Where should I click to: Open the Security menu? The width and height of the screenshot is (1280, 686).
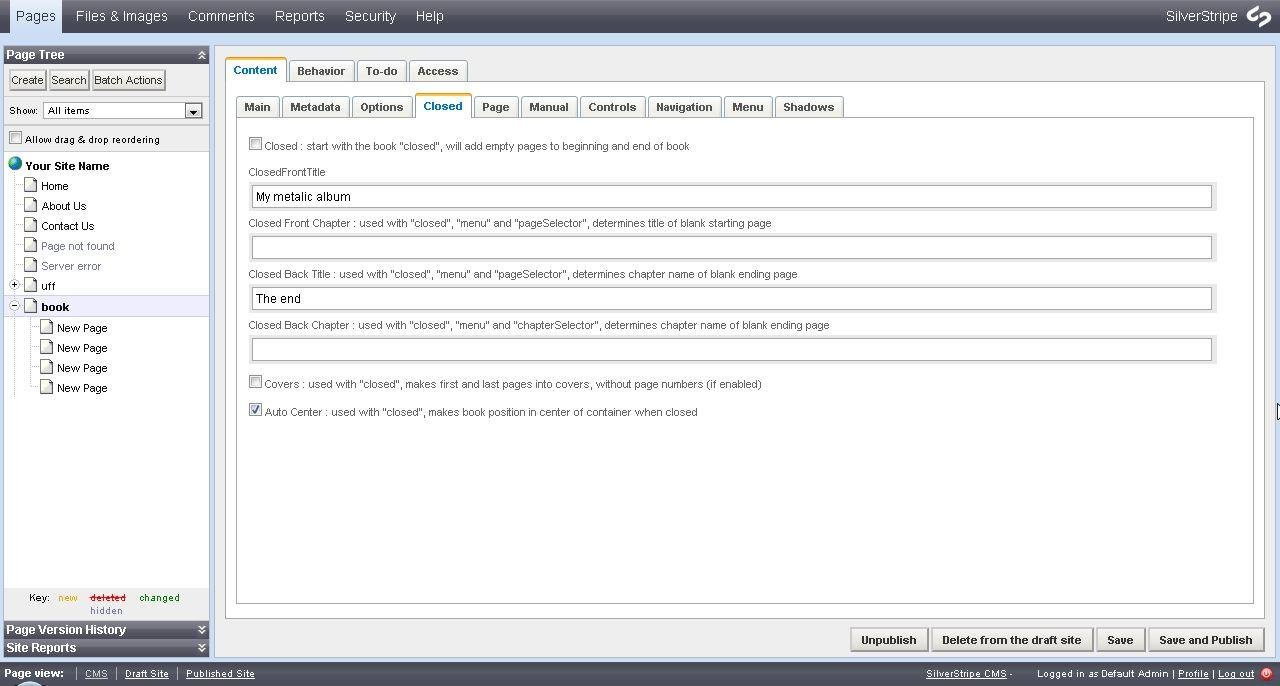(x=370, y=16)
